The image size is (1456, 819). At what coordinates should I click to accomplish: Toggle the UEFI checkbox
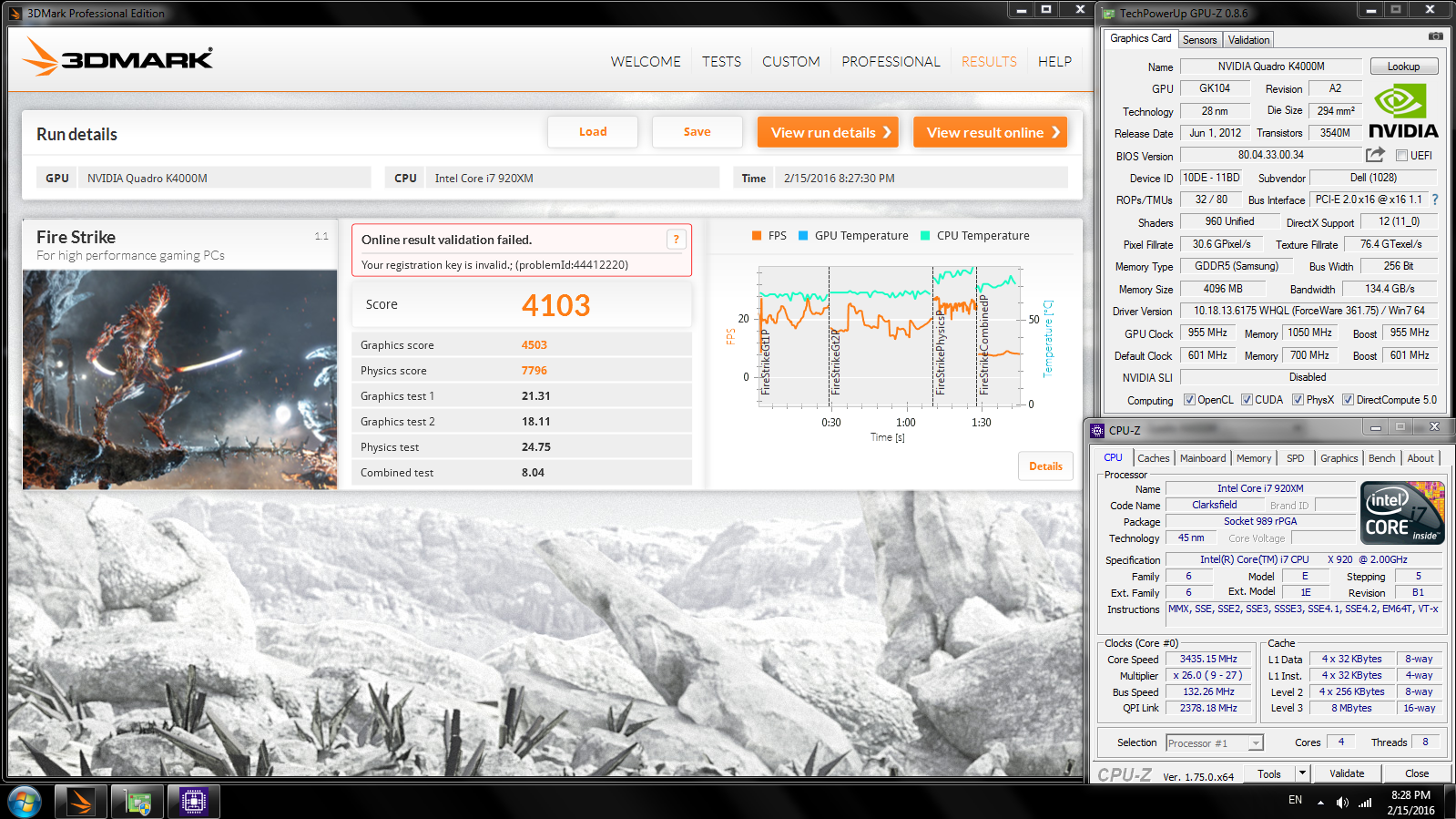pos(1401,156)
